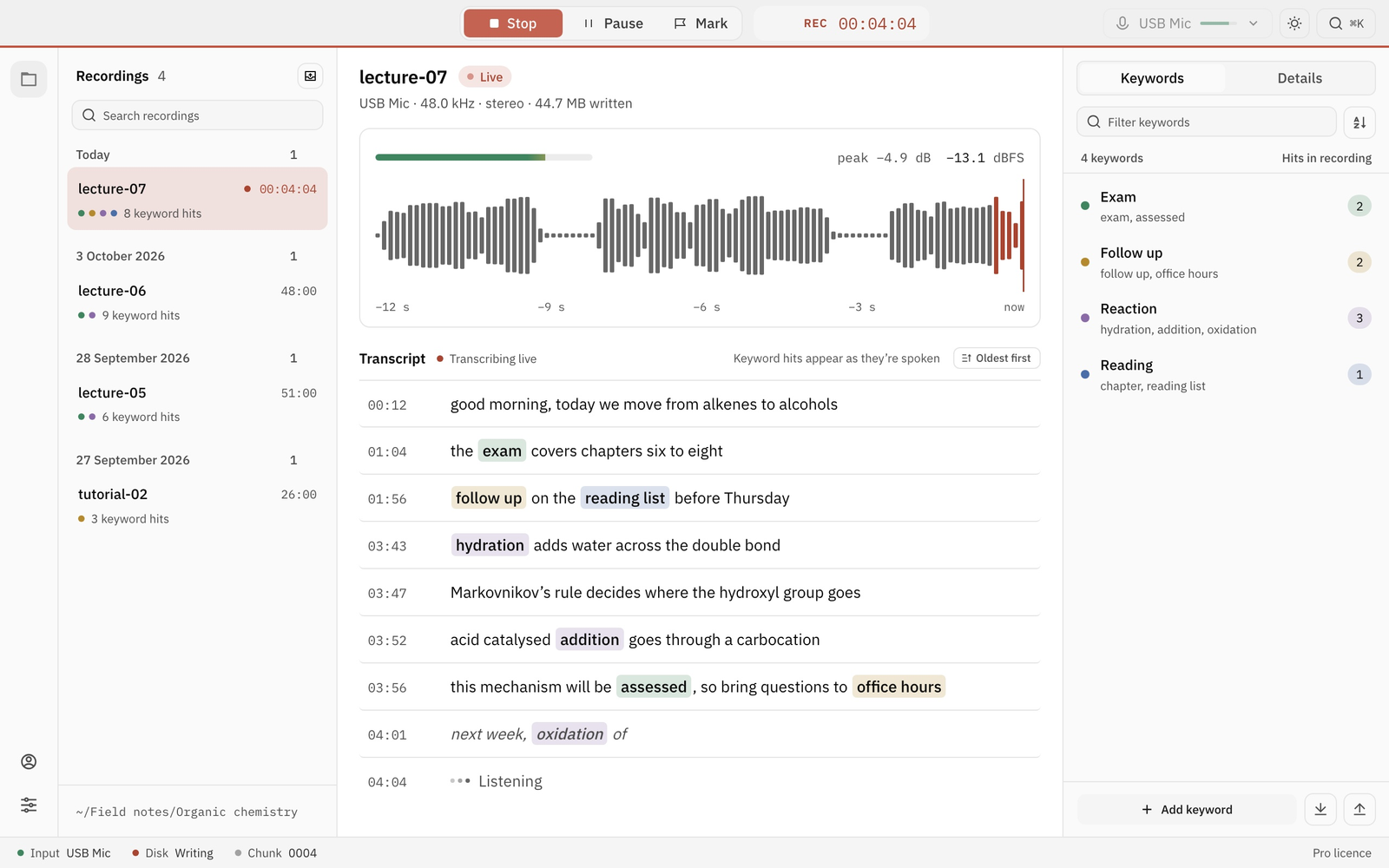Switch to the Details tab
1389x868 pixels.
point(1300,78)
